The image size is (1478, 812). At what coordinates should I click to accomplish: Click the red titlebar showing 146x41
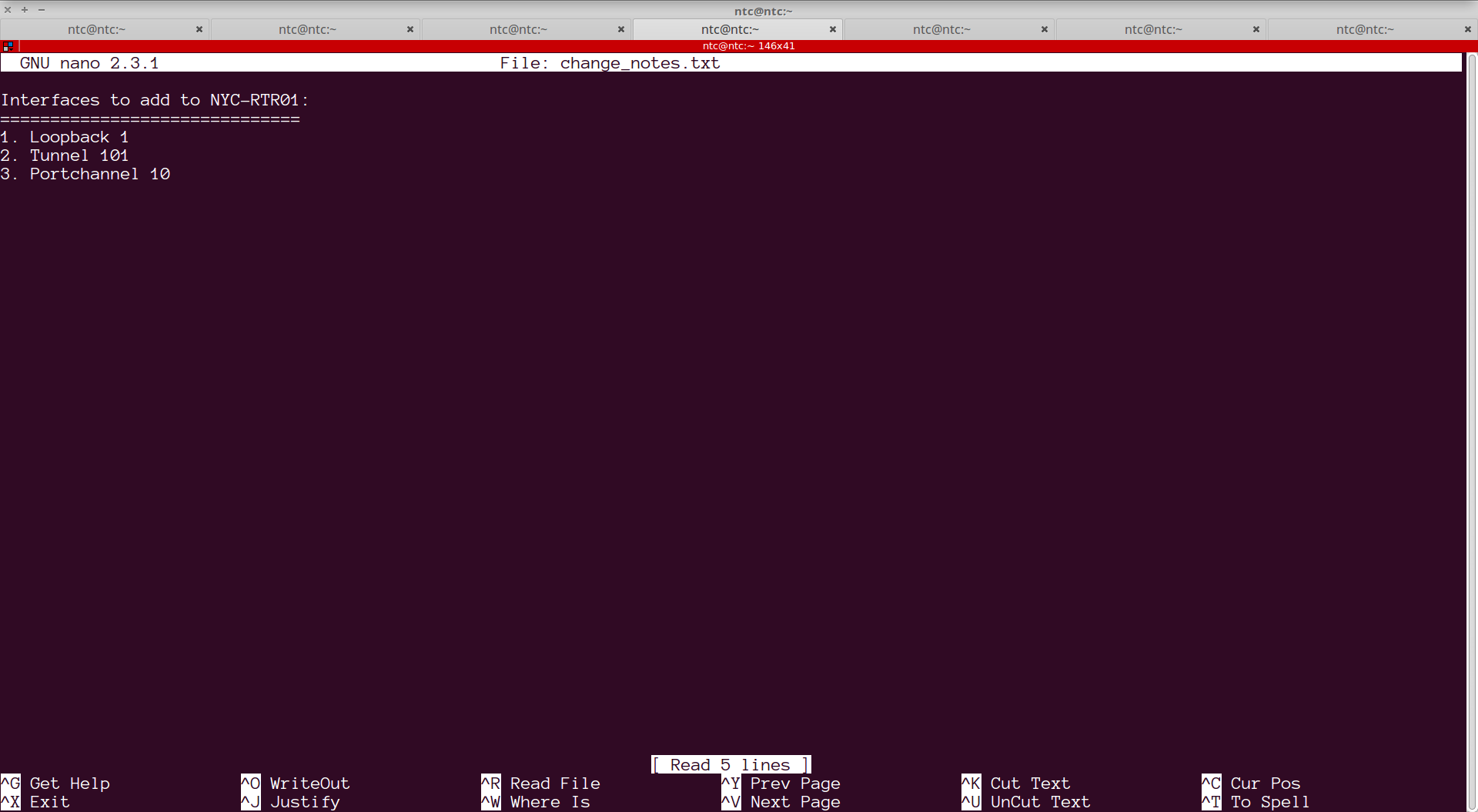748,46
